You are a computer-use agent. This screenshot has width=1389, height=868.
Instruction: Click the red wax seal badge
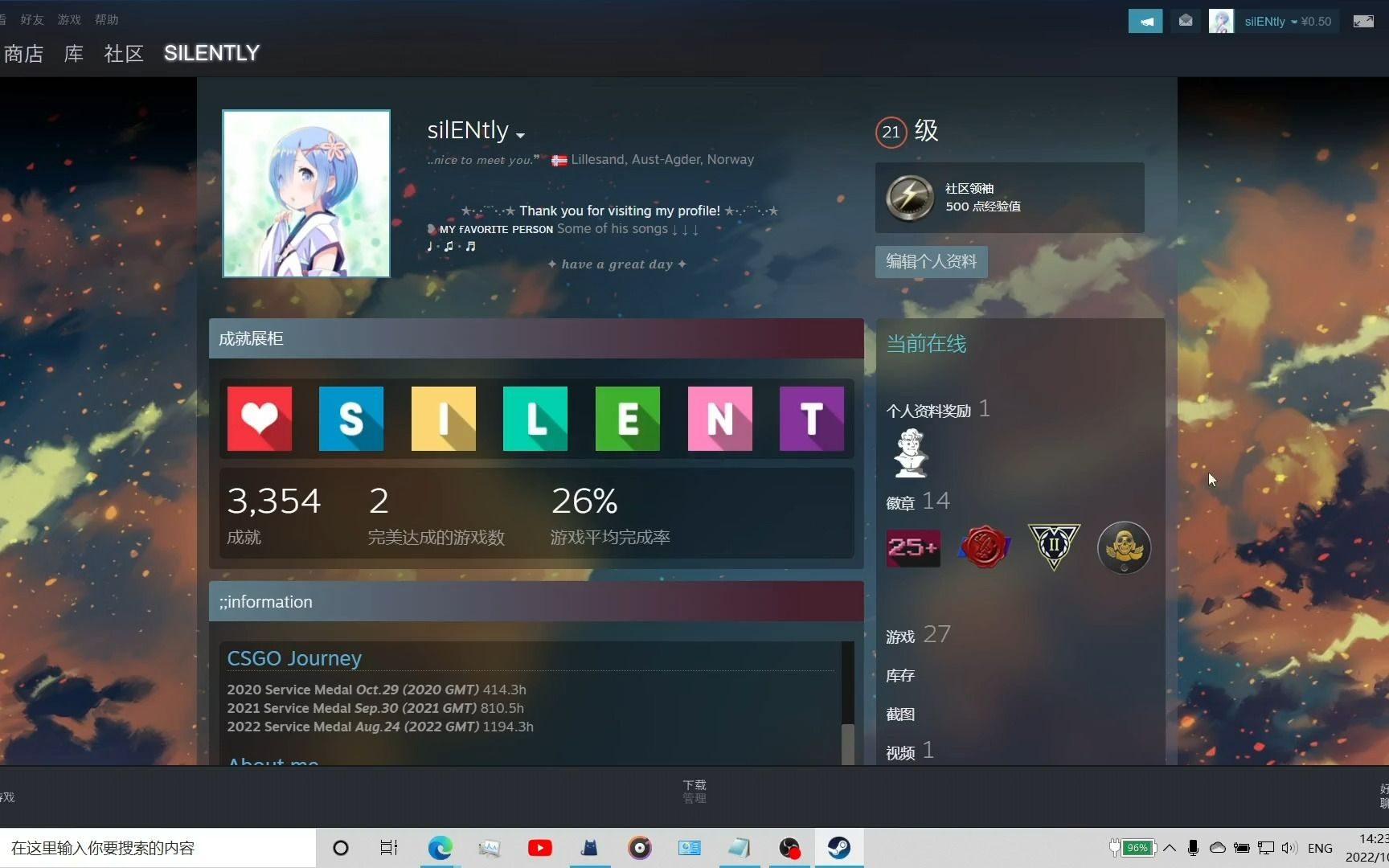pos(984,547)
